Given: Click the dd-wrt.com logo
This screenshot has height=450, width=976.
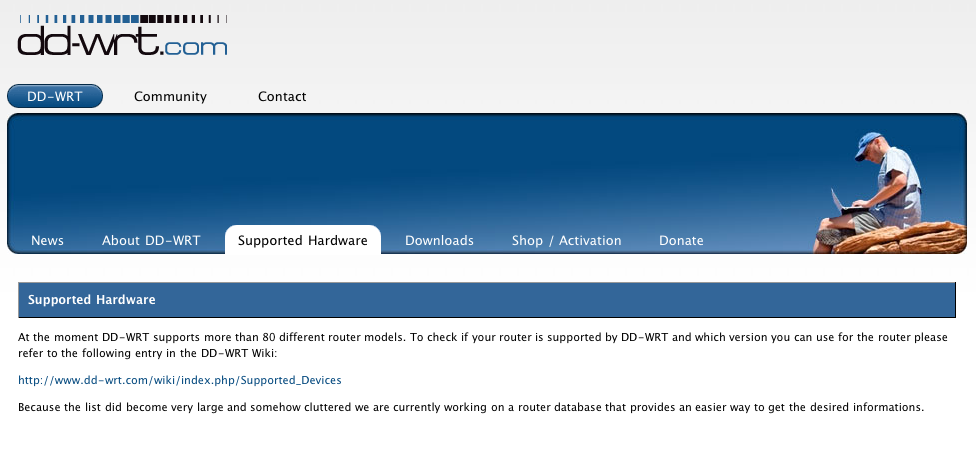Looking at the screenshot, I should (x=122, y=35).
